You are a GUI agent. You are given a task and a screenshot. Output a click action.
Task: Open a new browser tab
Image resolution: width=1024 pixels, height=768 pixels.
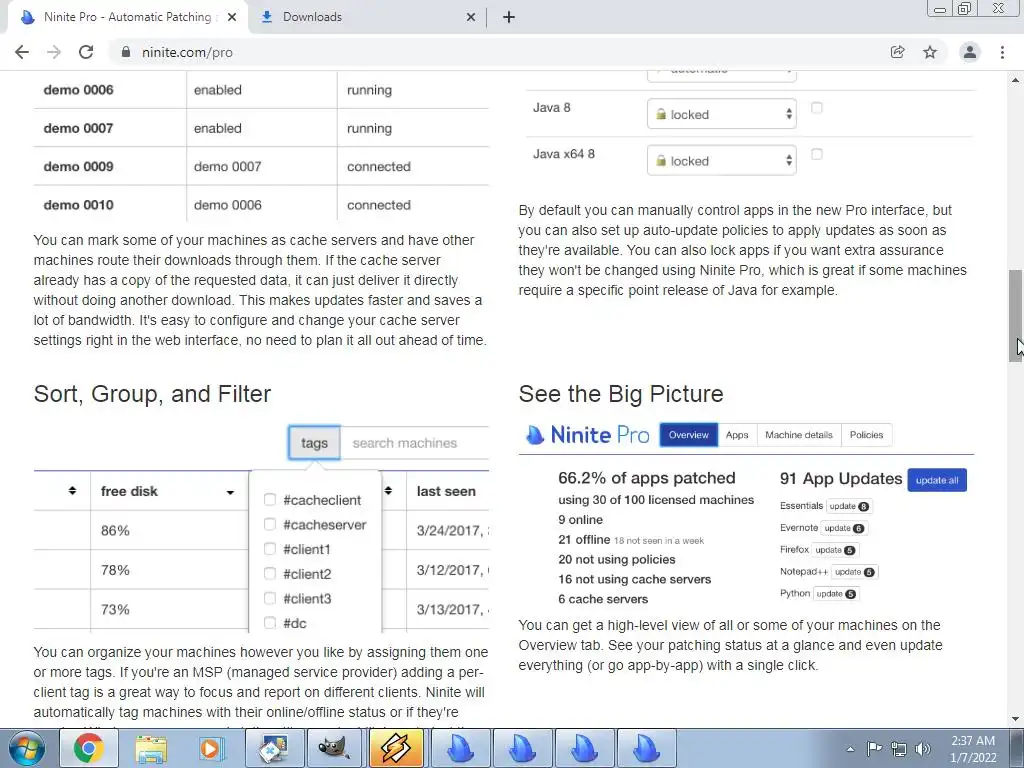pyautogui.click(x=509, y=17)
